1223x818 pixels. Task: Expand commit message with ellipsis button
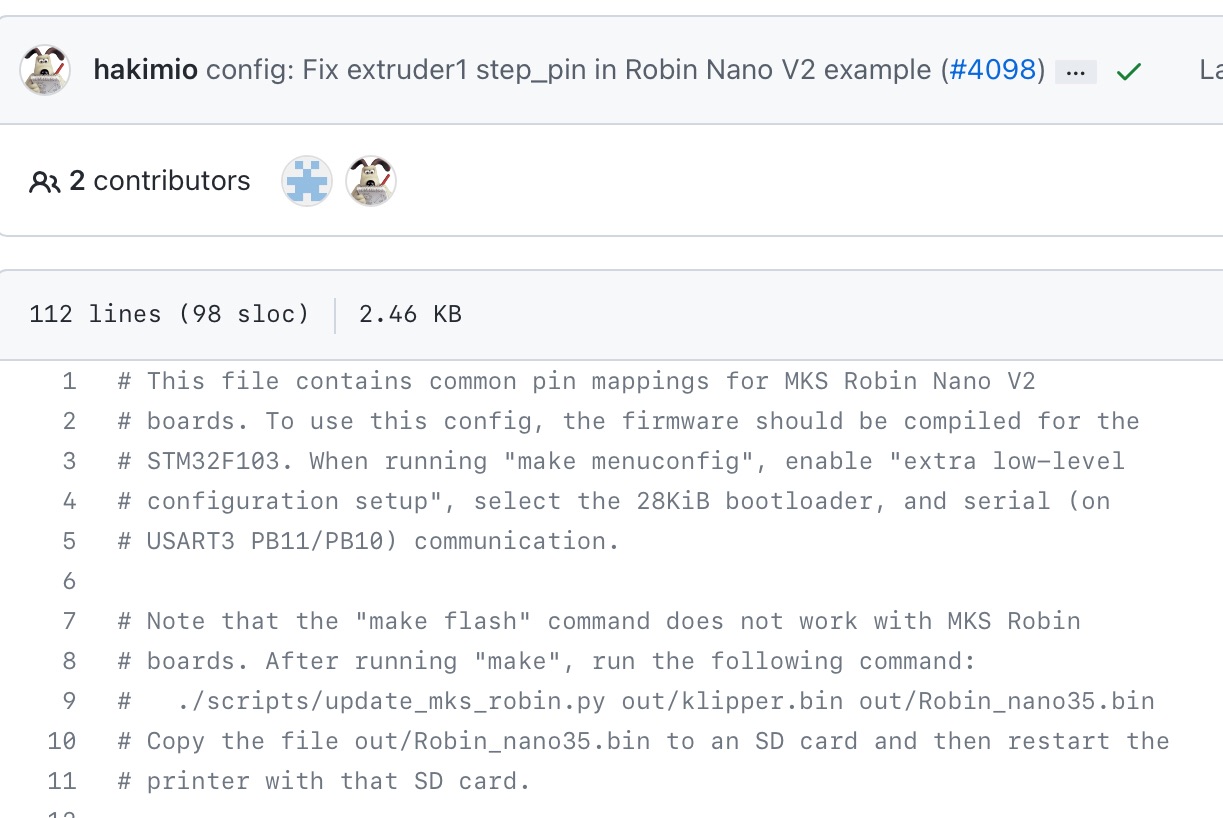coord(1076,72)
